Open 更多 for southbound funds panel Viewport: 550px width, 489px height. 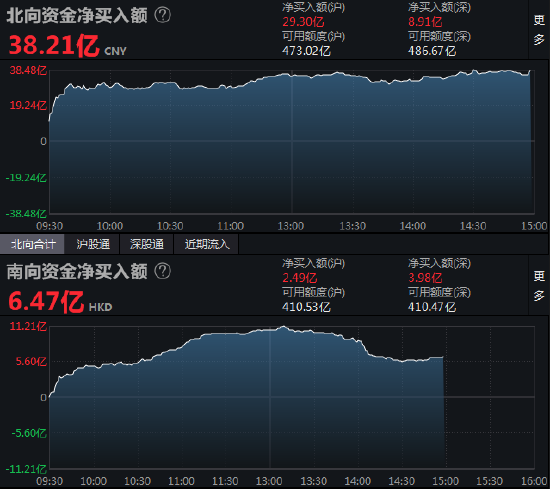pyautogui.click(x=539, y=286)
